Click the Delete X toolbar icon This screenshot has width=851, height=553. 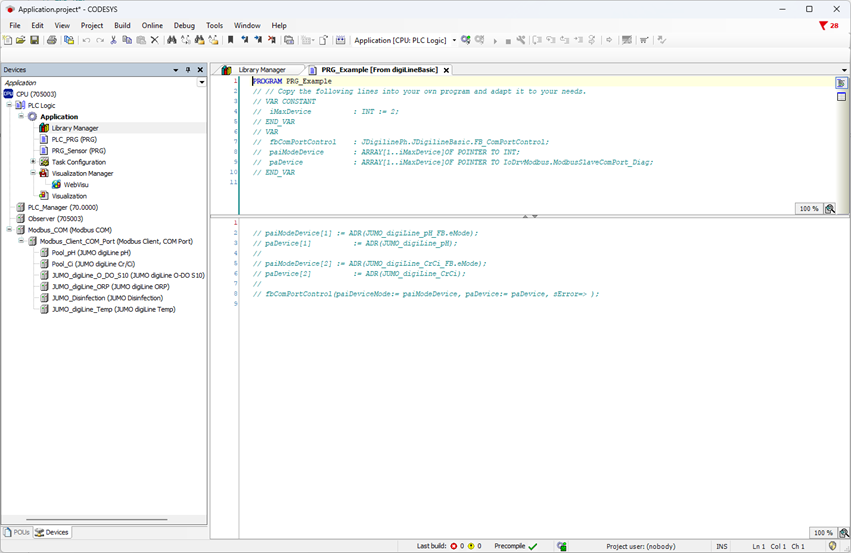(x=155, y=40)
